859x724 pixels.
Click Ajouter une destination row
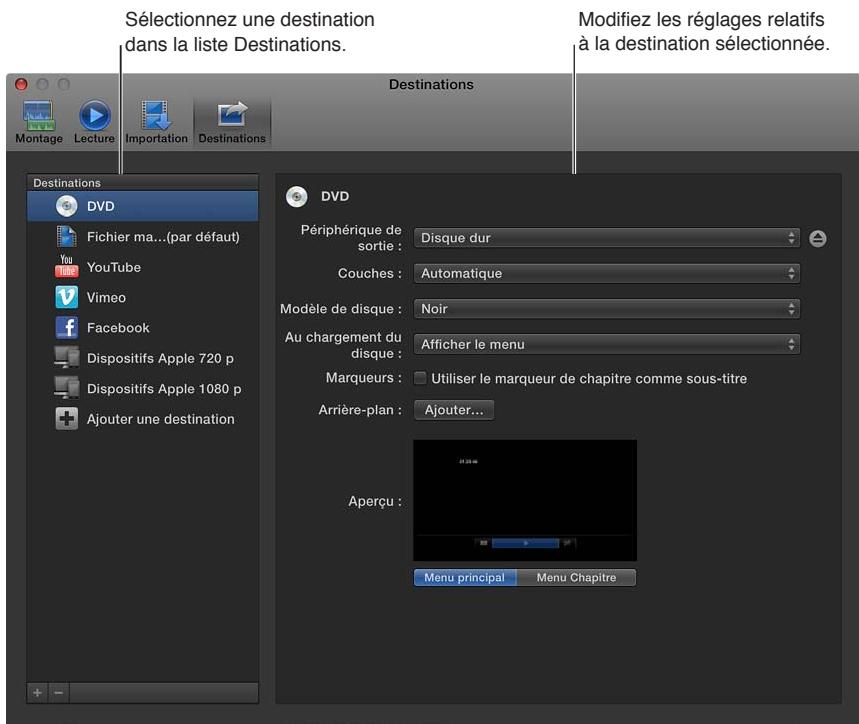[x=142, y=419]
